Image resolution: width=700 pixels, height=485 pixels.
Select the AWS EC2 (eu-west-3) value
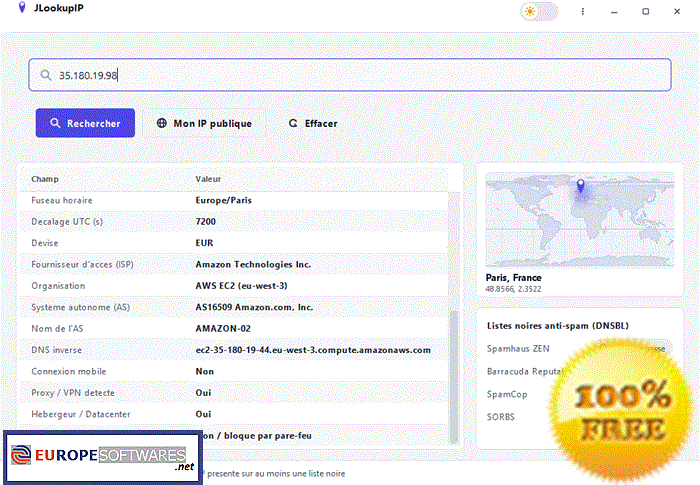click(242, 286)
